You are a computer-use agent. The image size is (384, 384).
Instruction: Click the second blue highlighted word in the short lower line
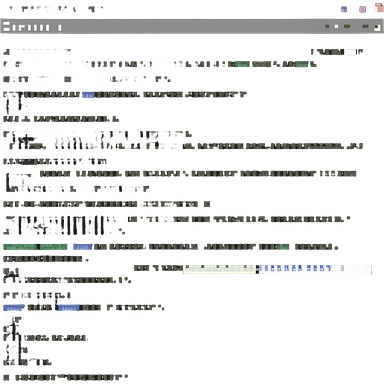(68, 308)
